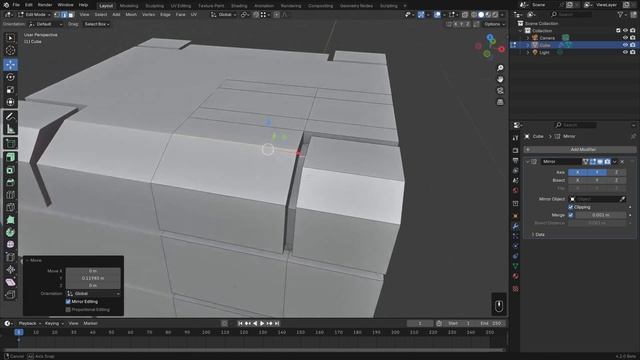Viewport: 640px width, 360px height.
Task: Toggle the Clipping checkbox in Mirror modifier
Action: pos(571,207)
